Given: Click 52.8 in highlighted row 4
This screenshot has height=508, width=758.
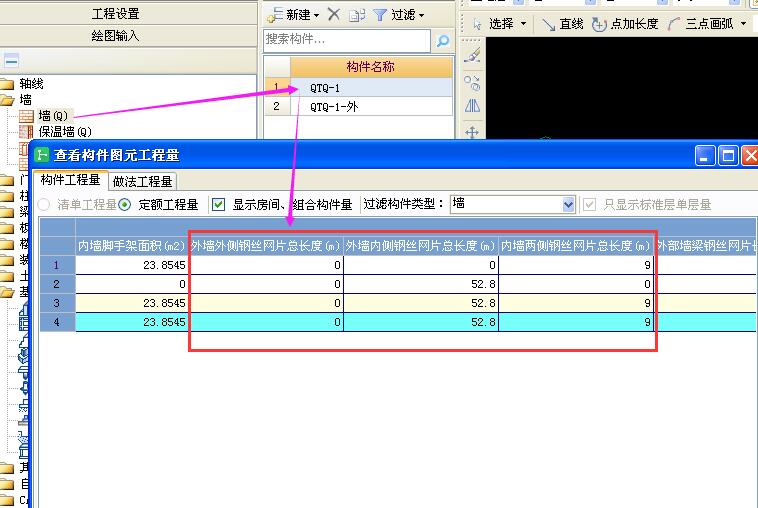Looking at the screenshot, I should (x=421, y=322).
